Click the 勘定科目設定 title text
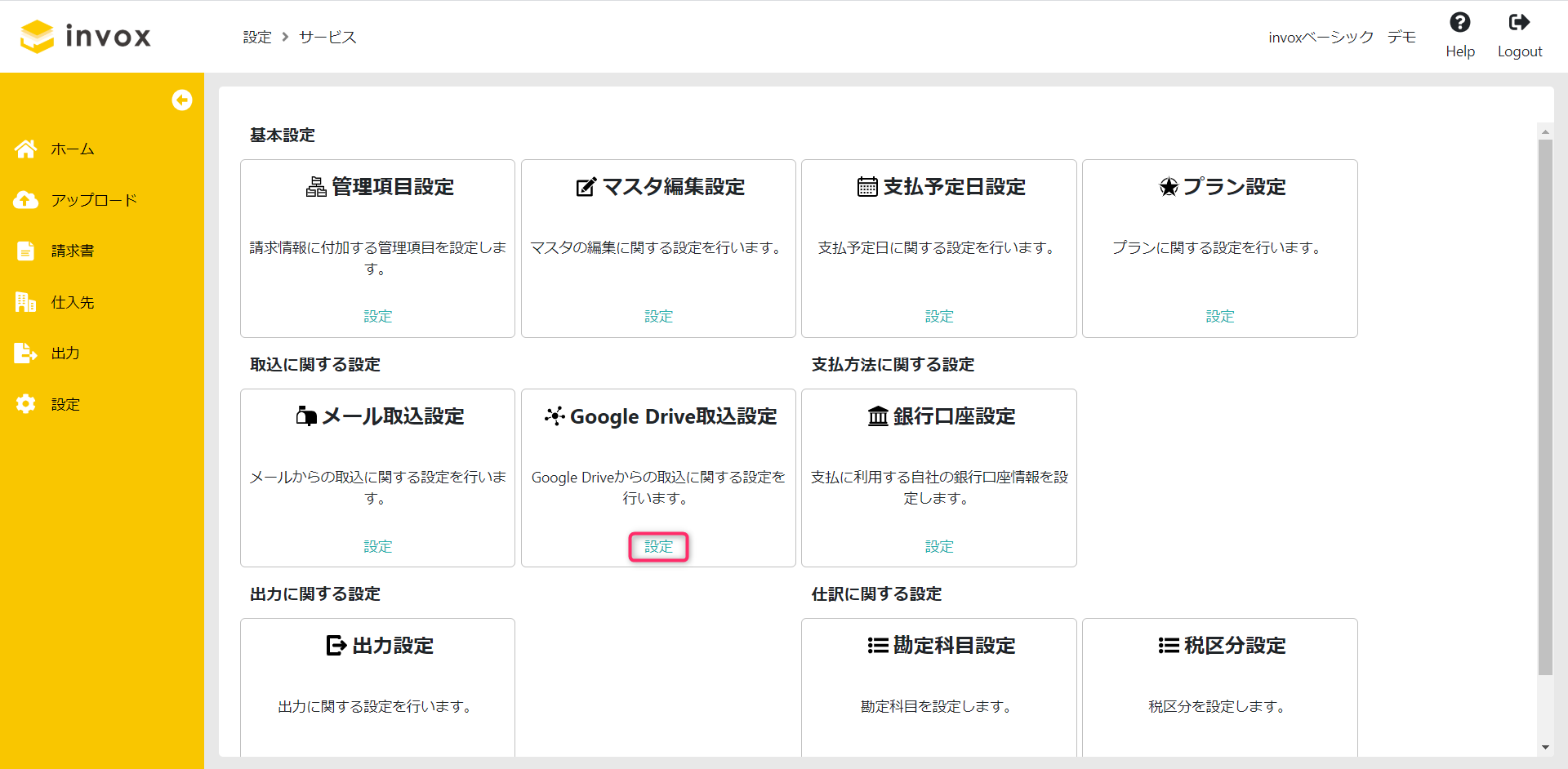This screenshot has height=769, width=1568. pos(955,646)
